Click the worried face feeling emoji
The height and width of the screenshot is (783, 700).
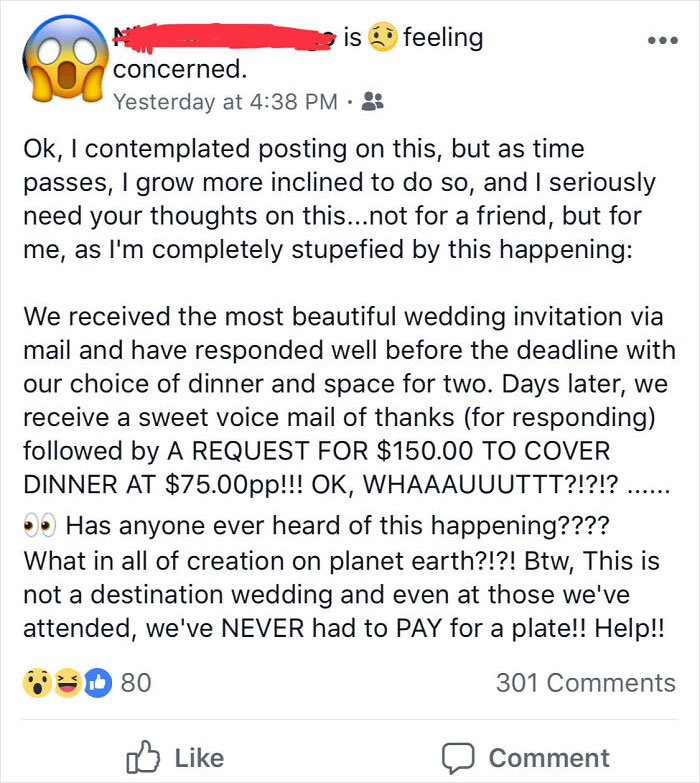pos(382,38)
